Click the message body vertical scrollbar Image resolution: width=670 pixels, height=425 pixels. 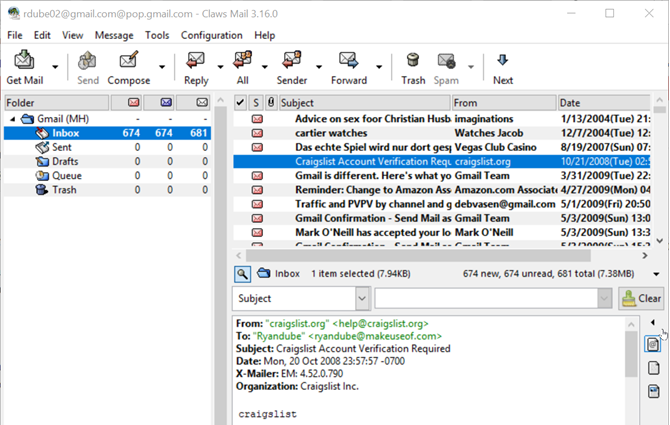coord(631,355)
